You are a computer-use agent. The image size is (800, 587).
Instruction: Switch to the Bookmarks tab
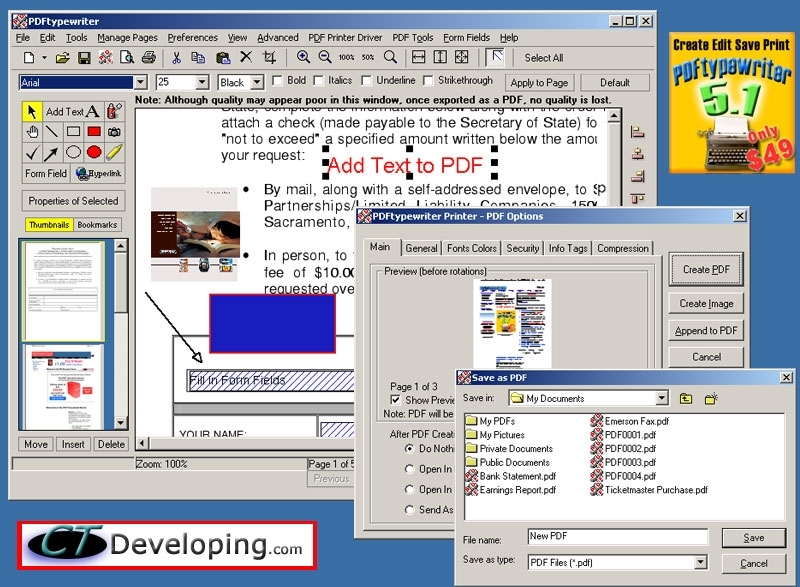(x=97, y=225)
